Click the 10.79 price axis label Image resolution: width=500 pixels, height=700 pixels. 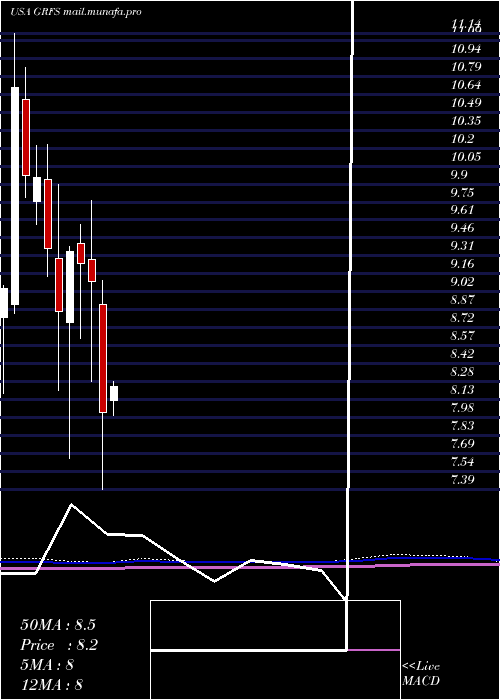466,67
